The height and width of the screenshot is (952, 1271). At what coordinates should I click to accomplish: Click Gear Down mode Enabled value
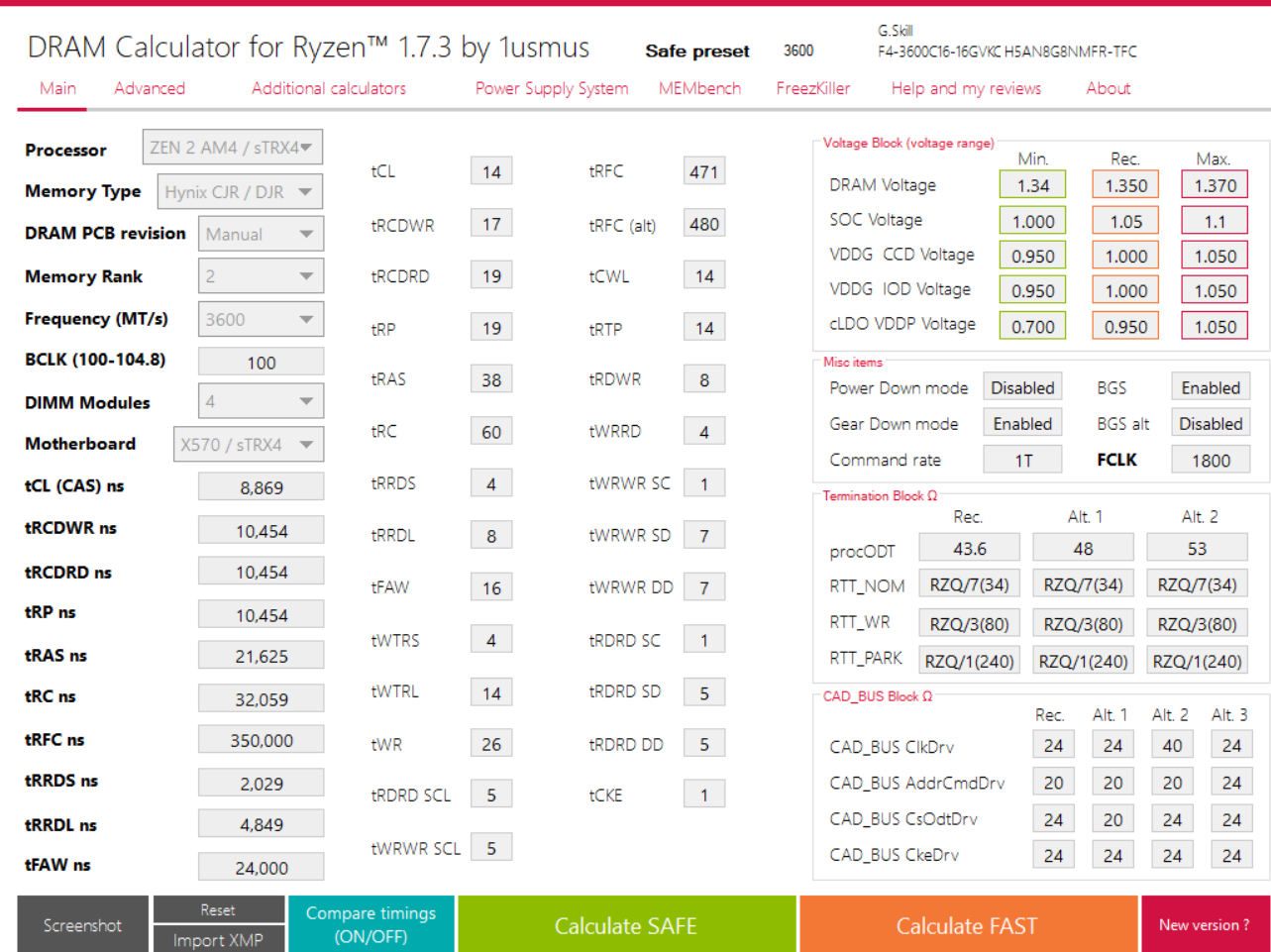point(1022,423)
